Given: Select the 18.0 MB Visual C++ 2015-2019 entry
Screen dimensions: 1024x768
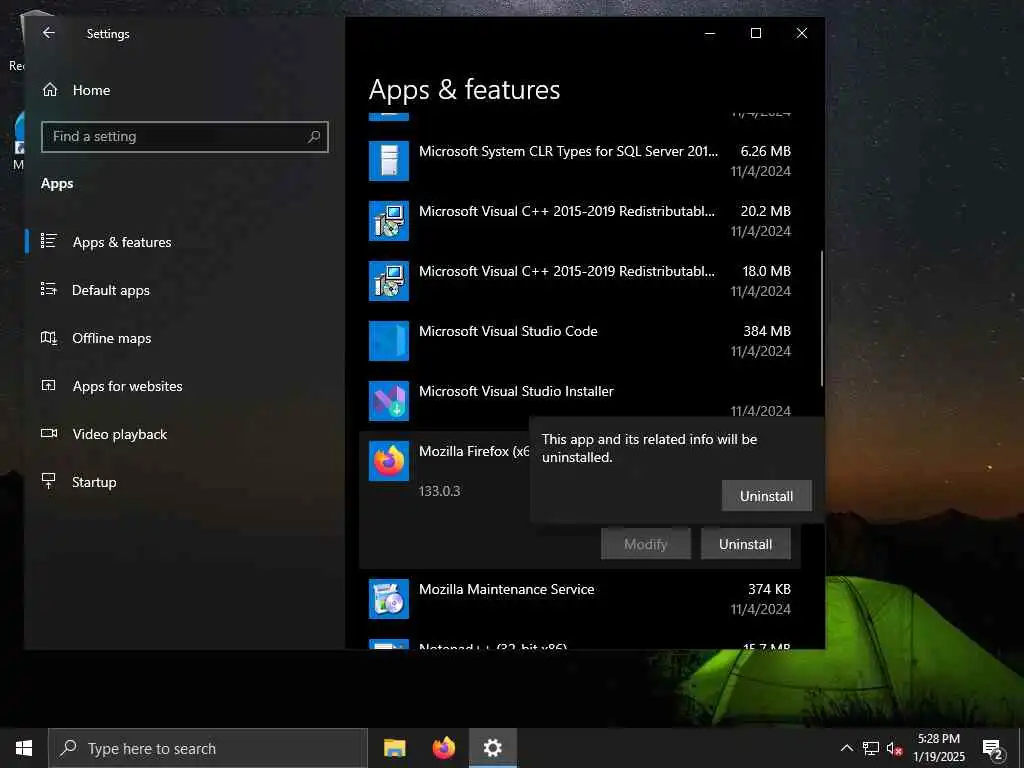Looking at the screenshot, I should pos(579,281).
